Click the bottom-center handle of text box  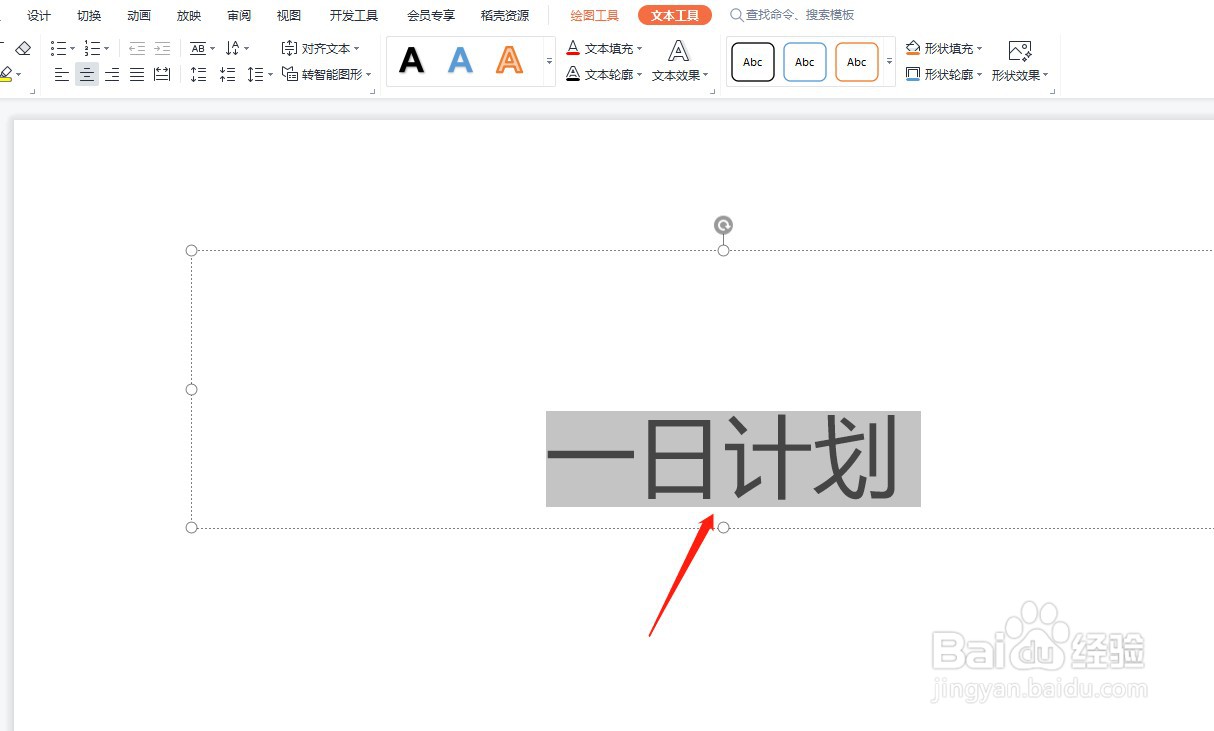pos(724,527)
